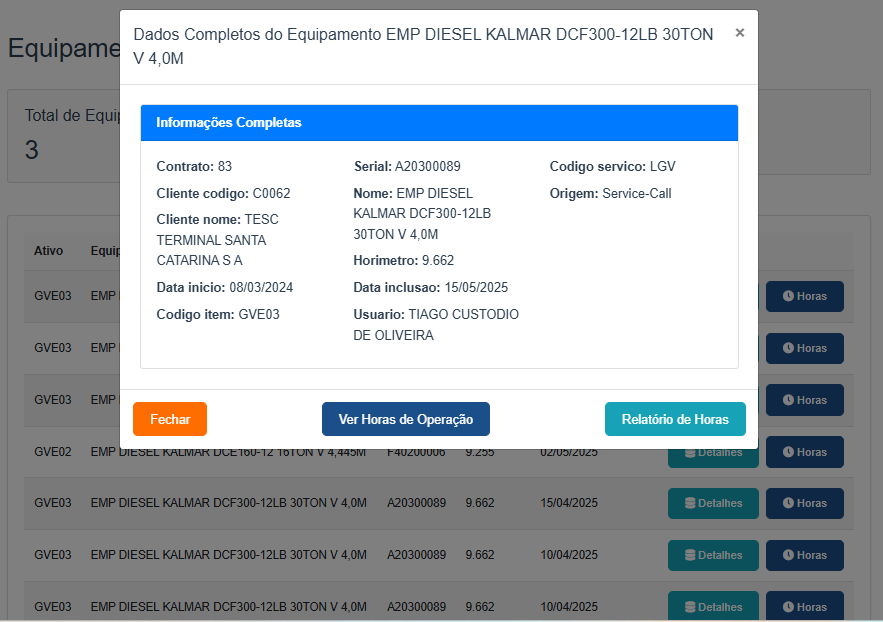Click the Ativo column header
Screen dimensions: 883x622
(48, 251)
